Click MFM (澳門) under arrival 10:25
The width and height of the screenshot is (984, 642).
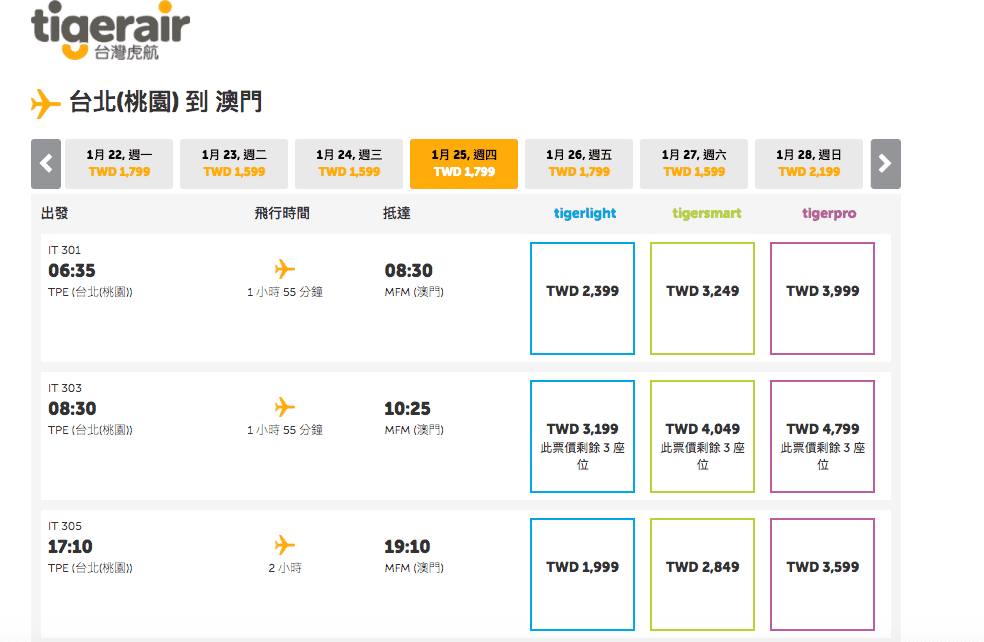point(414,430)
